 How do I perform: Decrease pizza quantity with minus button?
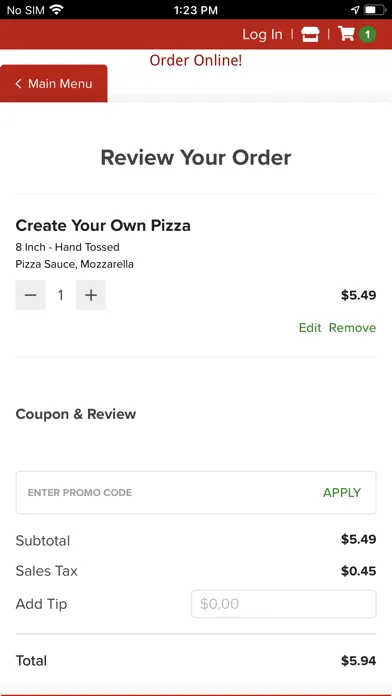[30, 295]
